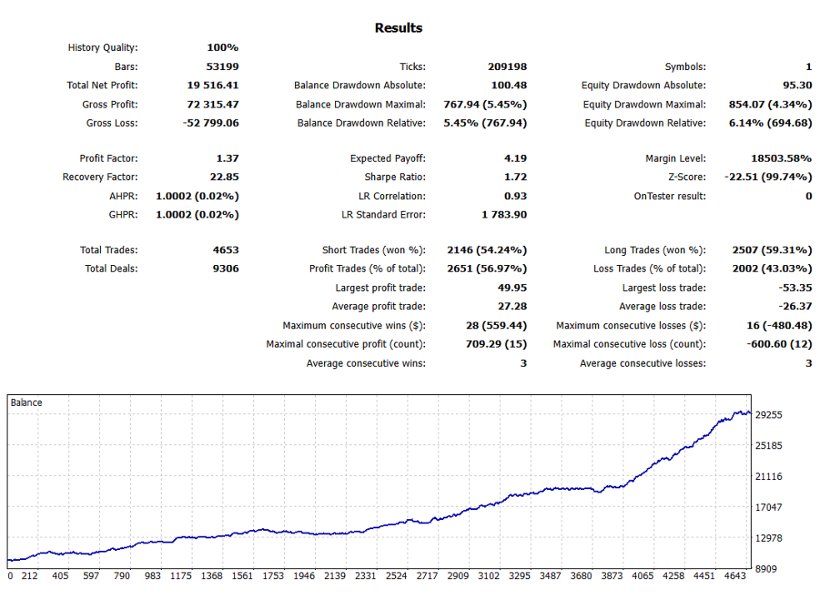Click the Balance chart legend label
The width and height of the screenshot is (820, 600).
point(26,402)
